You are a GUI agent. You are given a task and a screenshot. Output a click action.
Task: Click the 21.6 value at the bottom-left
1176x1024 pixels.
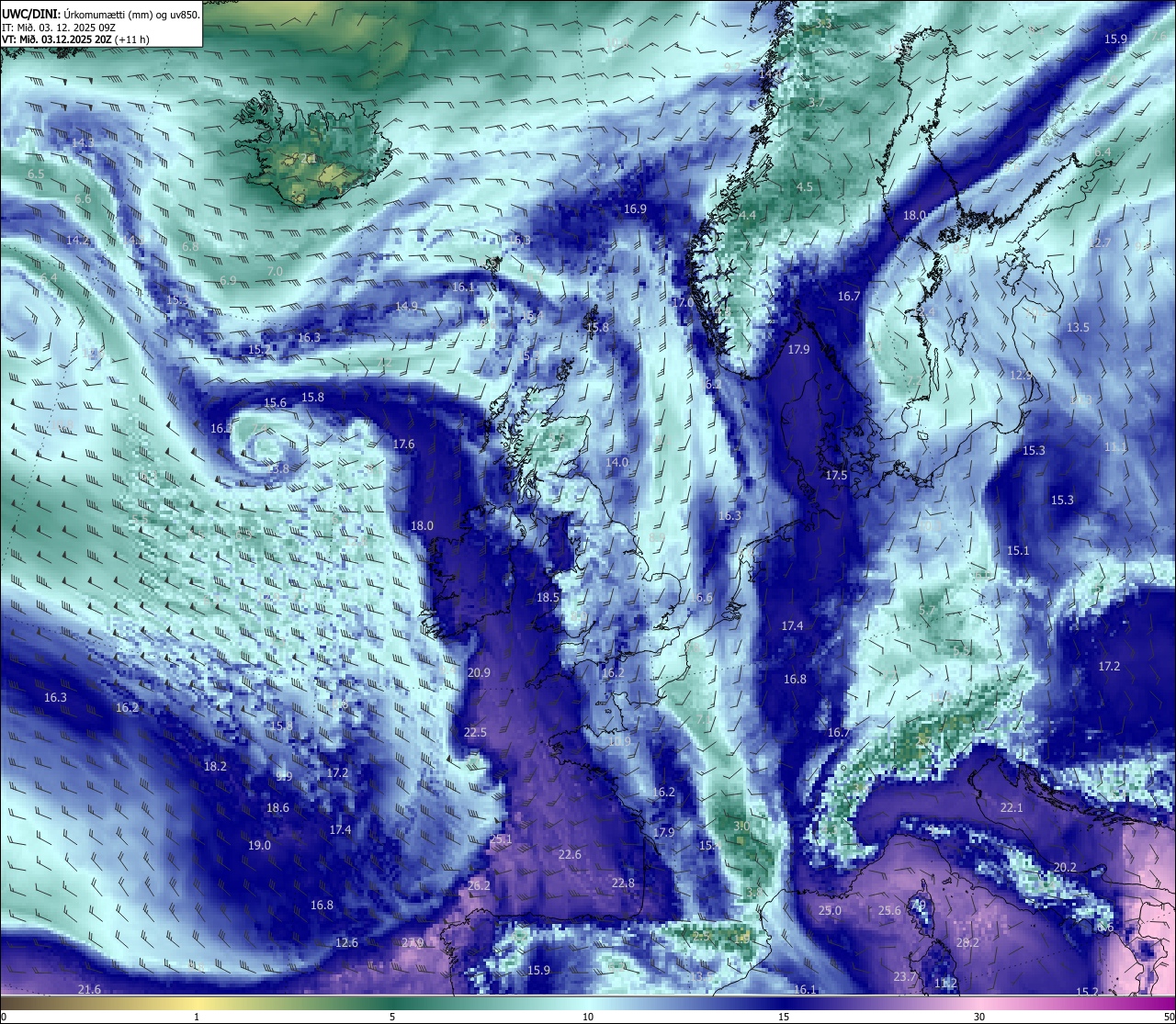tap(89, 988)
